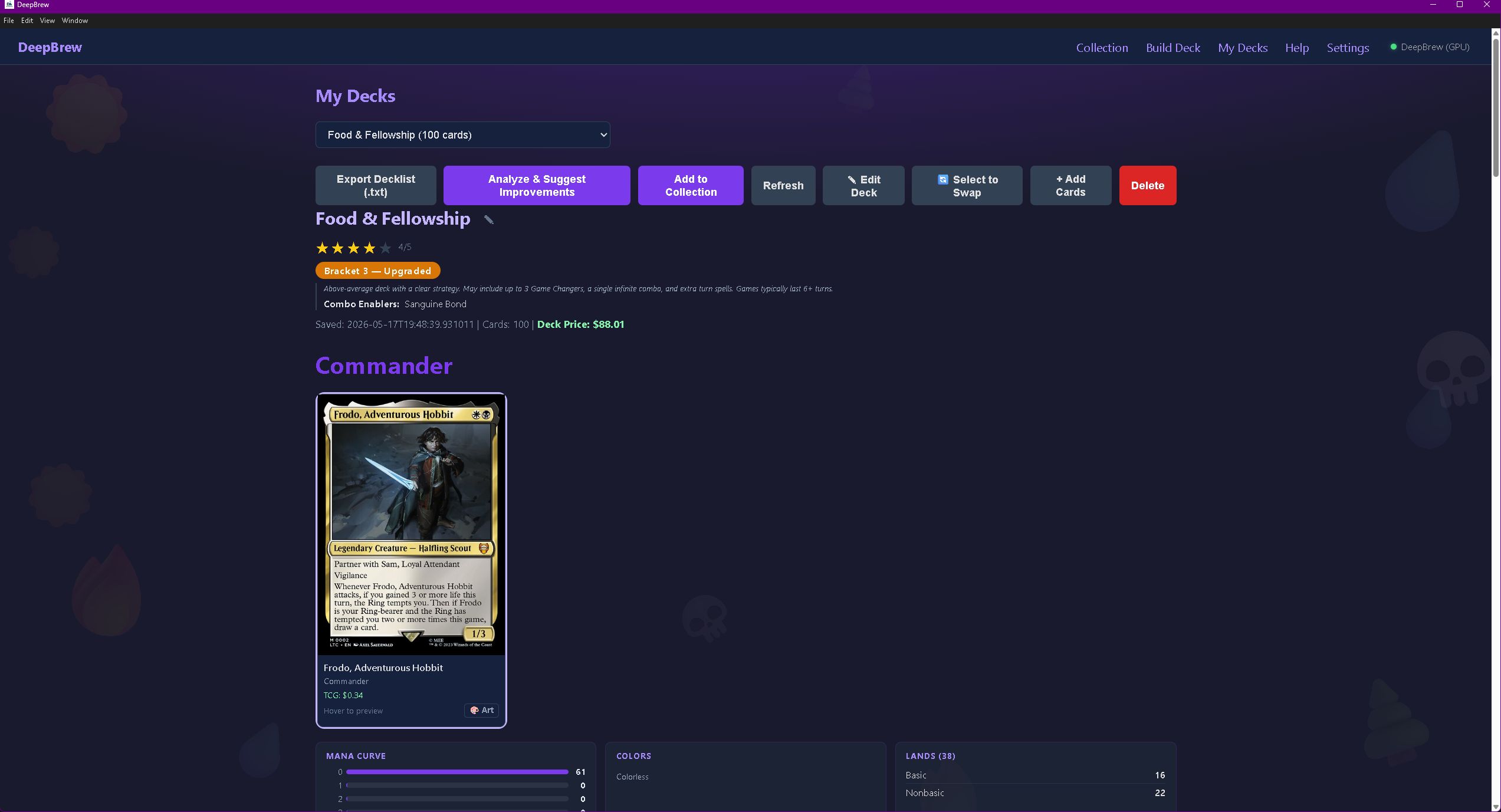Click the Frodo, Adventurous Hobbit card image
This screenshot has height=812, width=1501.
(411, 524)
